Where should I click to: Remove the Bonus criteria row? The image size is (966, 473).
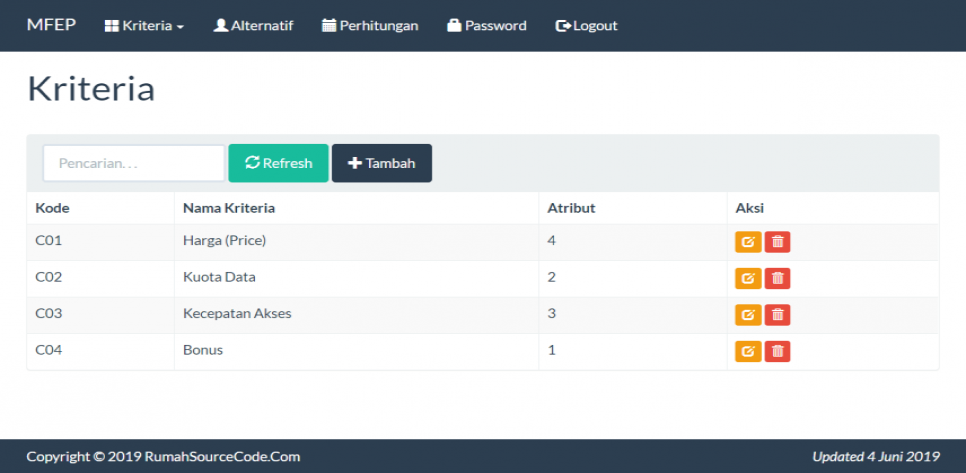[x=777, y=351]
